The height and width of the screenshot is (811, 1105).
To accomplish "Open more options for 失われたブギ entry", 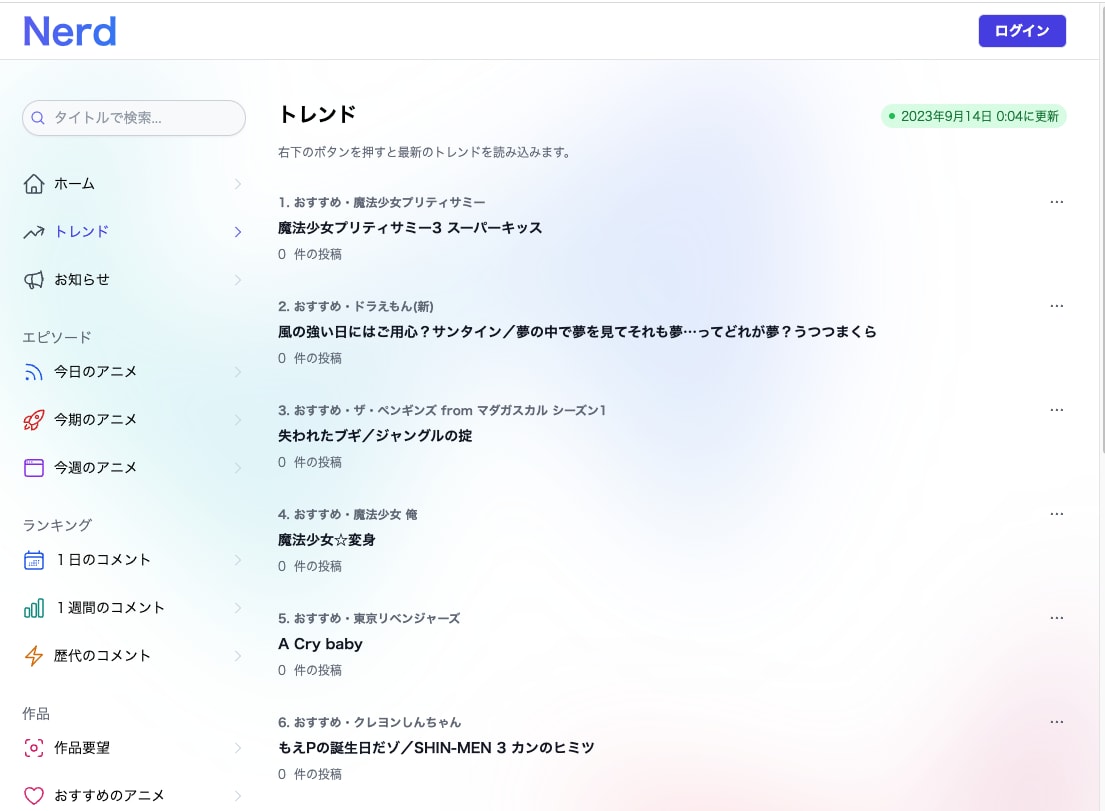I will [x=1056, y=410].
